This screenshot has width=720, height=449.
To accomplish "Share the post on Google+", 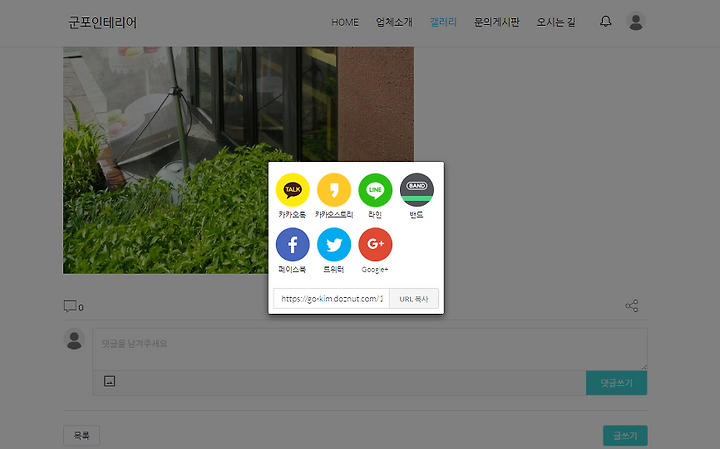I will click(375, 245).
